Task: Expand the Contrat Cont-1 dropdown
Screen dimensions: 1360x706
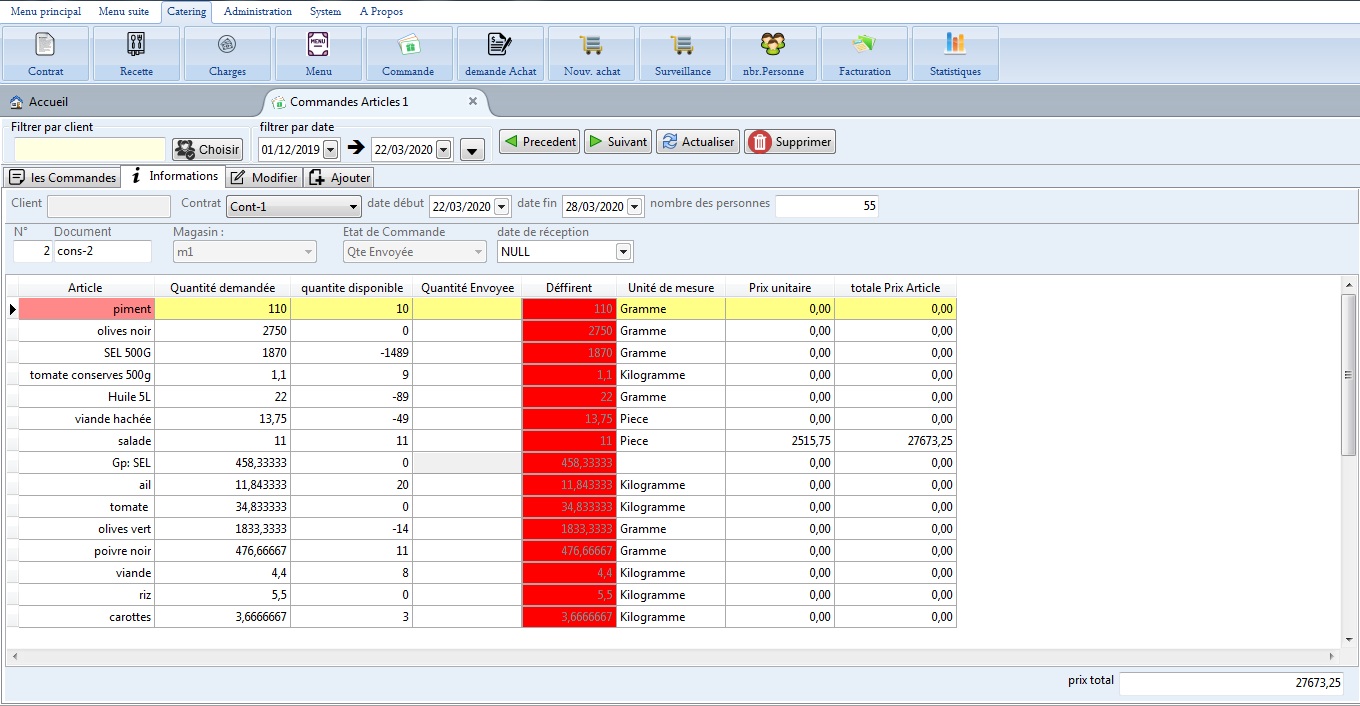Action: (x=353, y=207)
